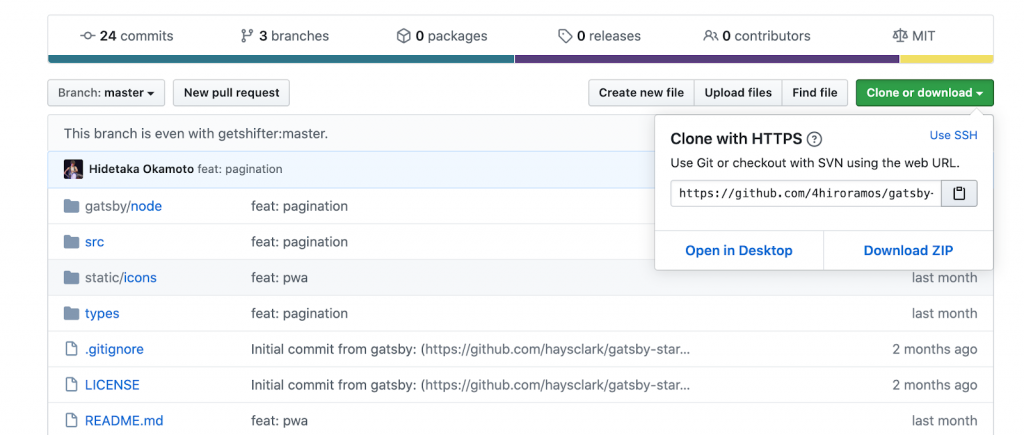This screenshot has height=435, width=1024.
Task: Click Find file button
Action: (815, 93)
